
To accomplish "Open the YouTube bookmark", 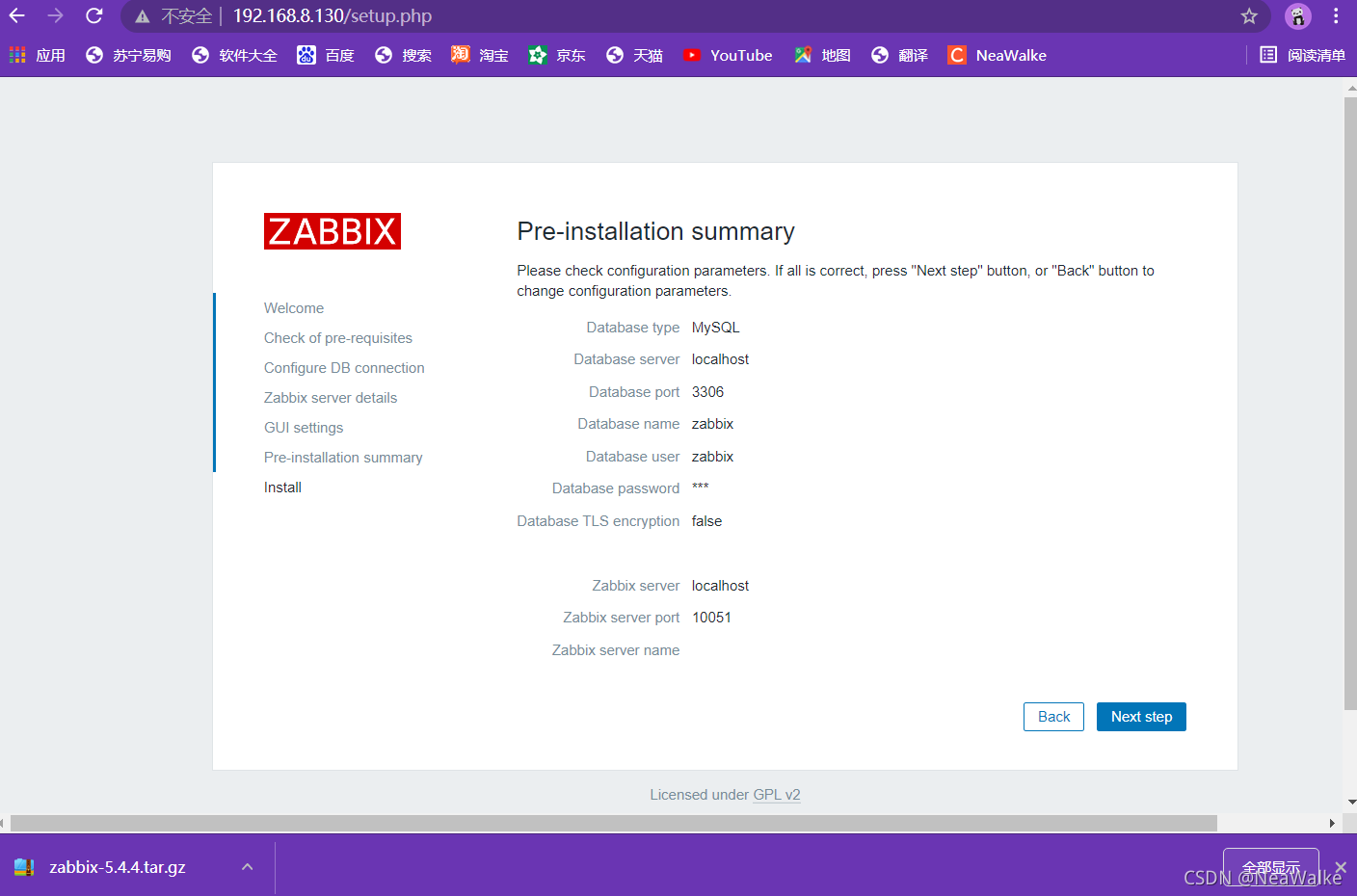I will point(728,55).
